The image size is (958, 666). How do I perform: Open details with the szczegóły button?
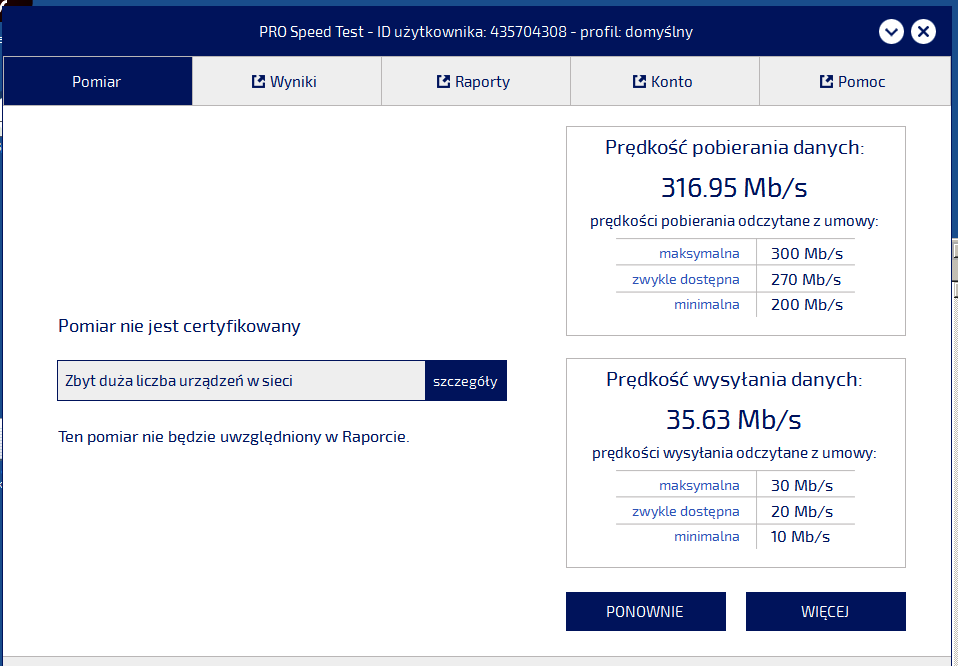[465, 381]
